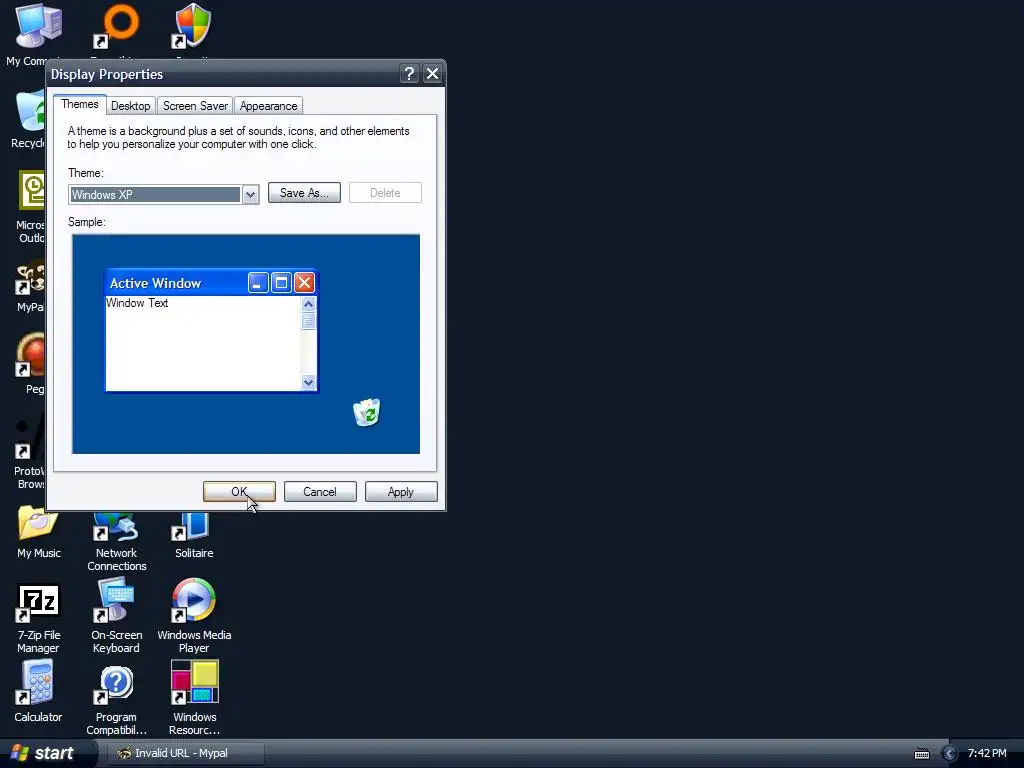Close the Display Properties dialog

tap(432, 74)
